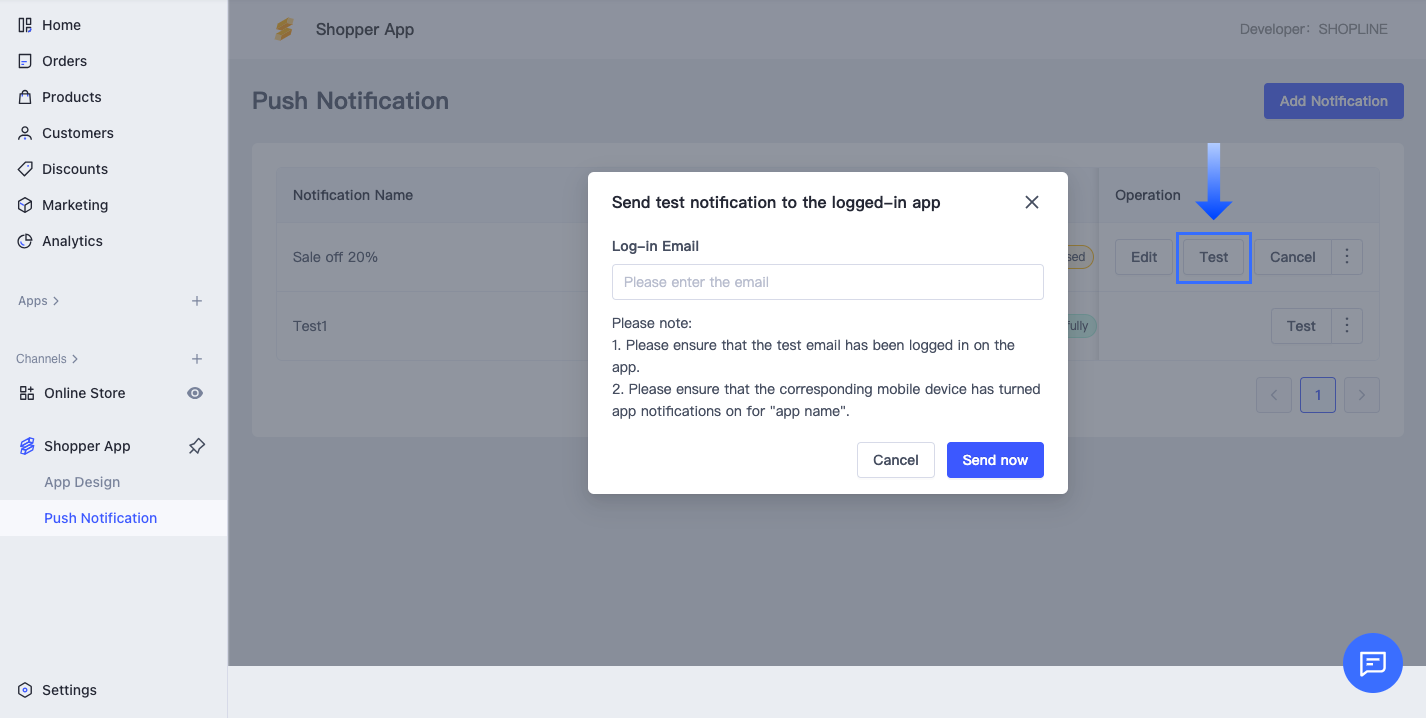Screen dimensions: 1426x718
Task: Toggle Online Store eye visibility icon
Action: (195, 393)
